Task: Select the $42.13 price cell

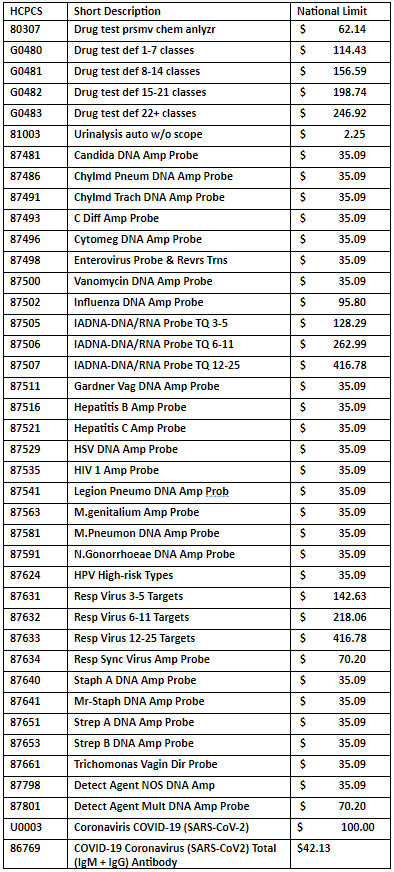Action: pyautogui.click(x=340, y=854)
